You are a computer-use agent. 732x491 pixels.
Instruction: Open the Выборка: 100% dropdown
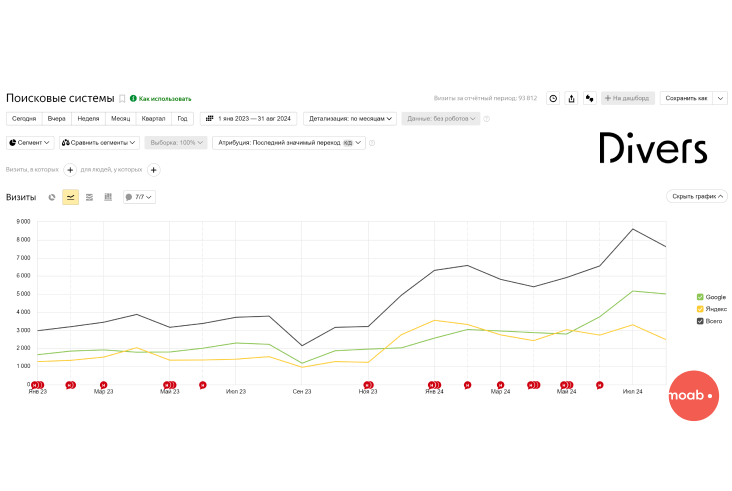pos(176,142)
